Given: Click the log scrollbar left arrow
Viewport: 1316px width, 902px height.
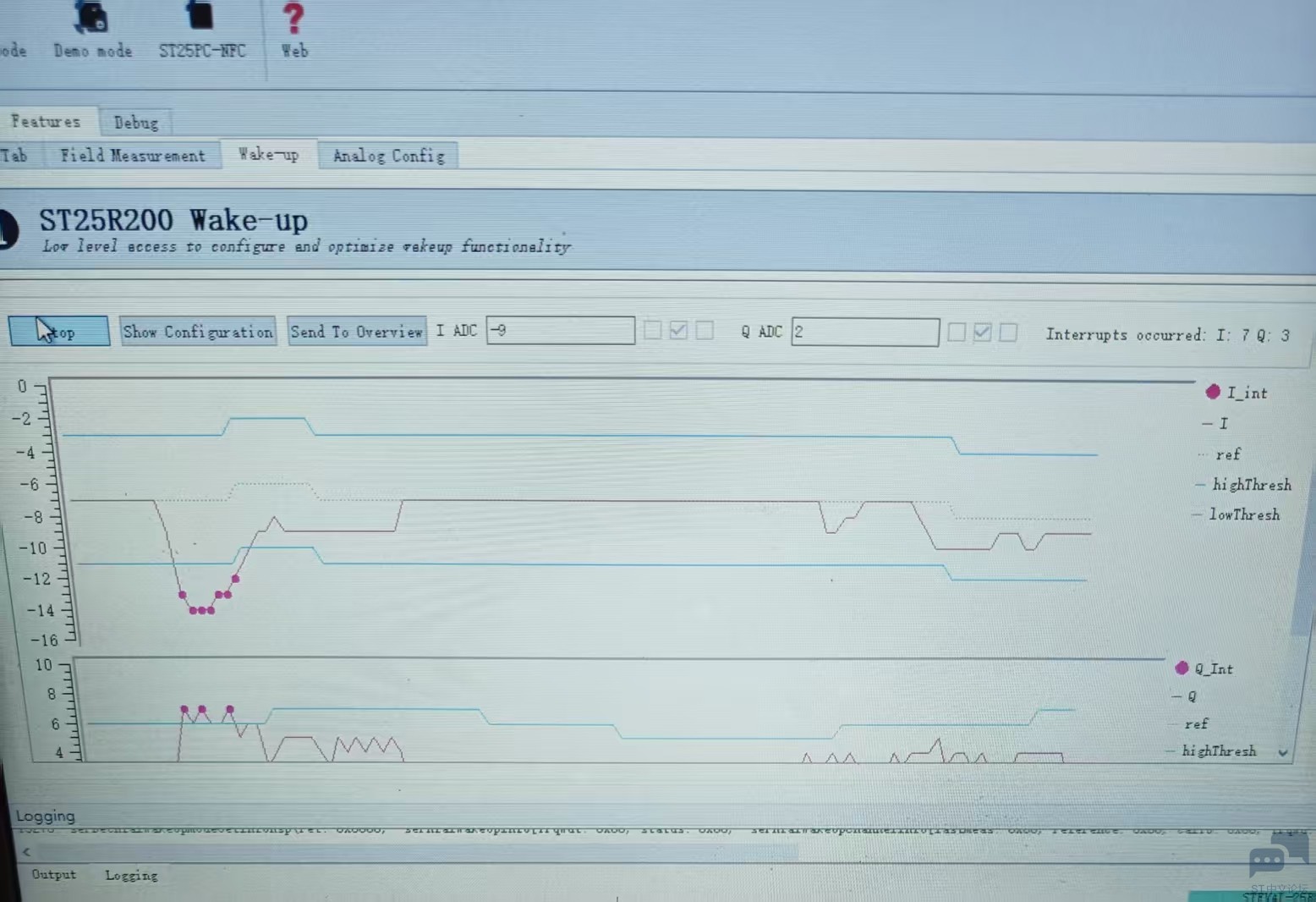Looking at the screenshot, I should (26, 851).
